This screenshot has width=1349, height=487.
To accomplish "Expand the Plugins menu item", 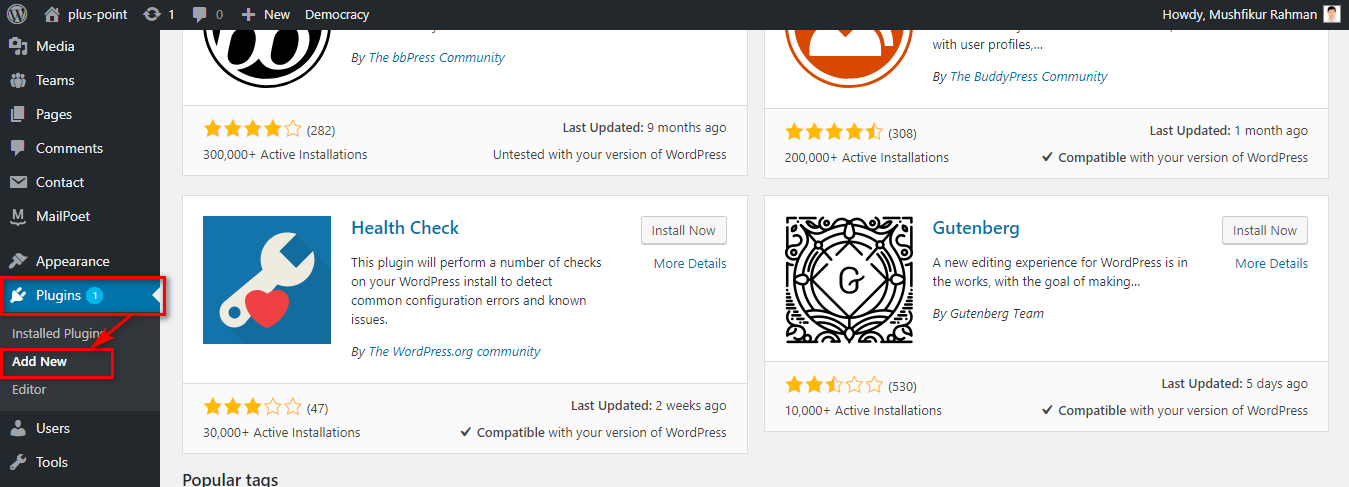I will [x=80, y=295].
